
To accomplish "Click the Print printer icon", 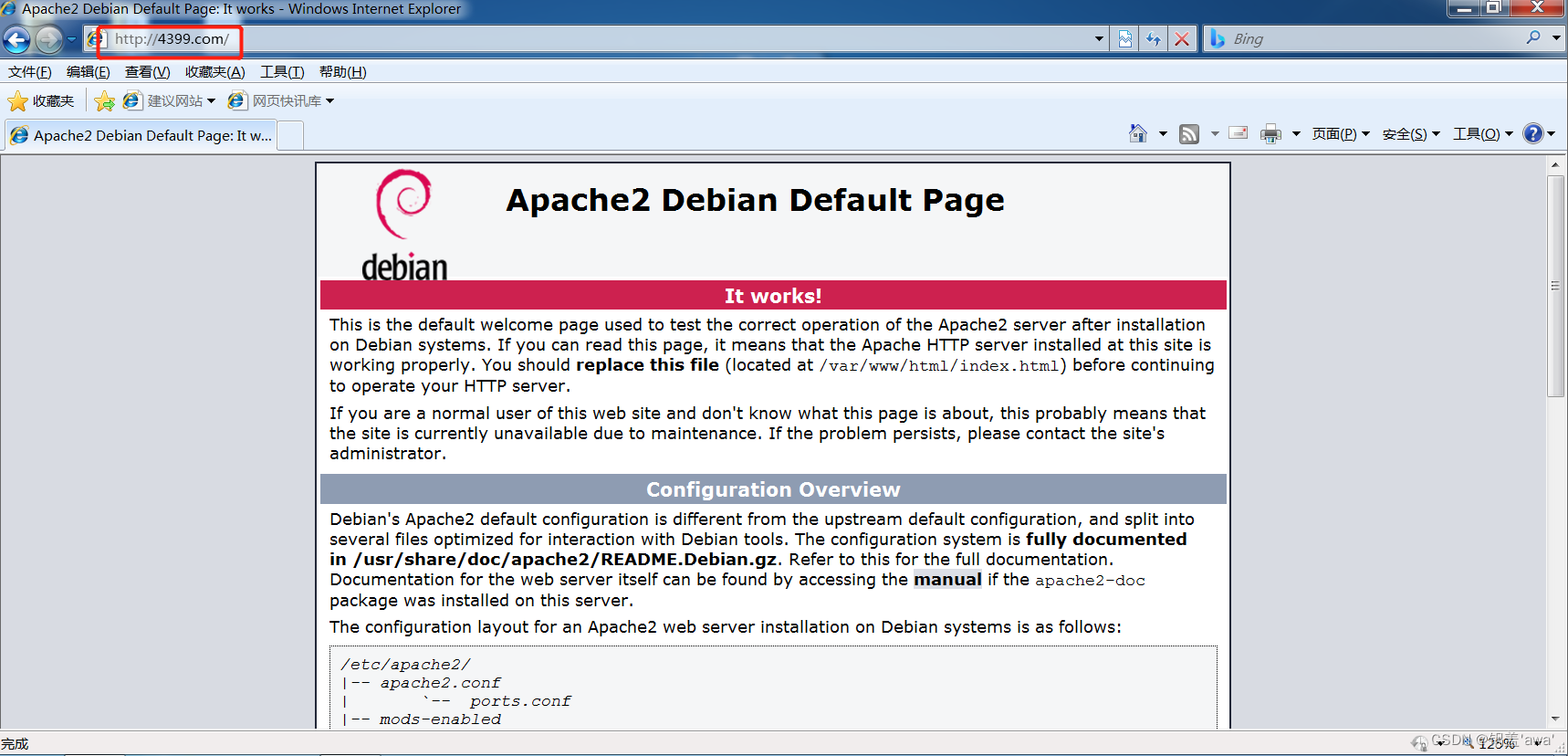I will click(x=1270, y=134).
